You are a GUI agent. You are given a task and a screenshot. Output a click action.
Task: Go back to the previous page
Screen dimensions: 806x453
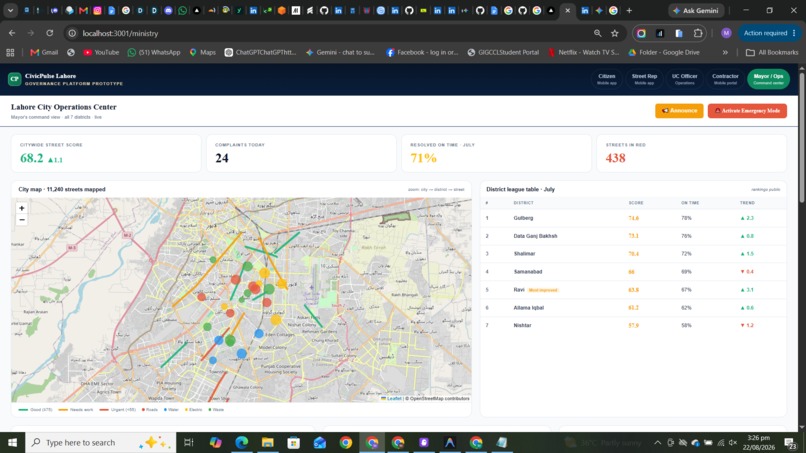pyautogui.click(x=12, y=33)
